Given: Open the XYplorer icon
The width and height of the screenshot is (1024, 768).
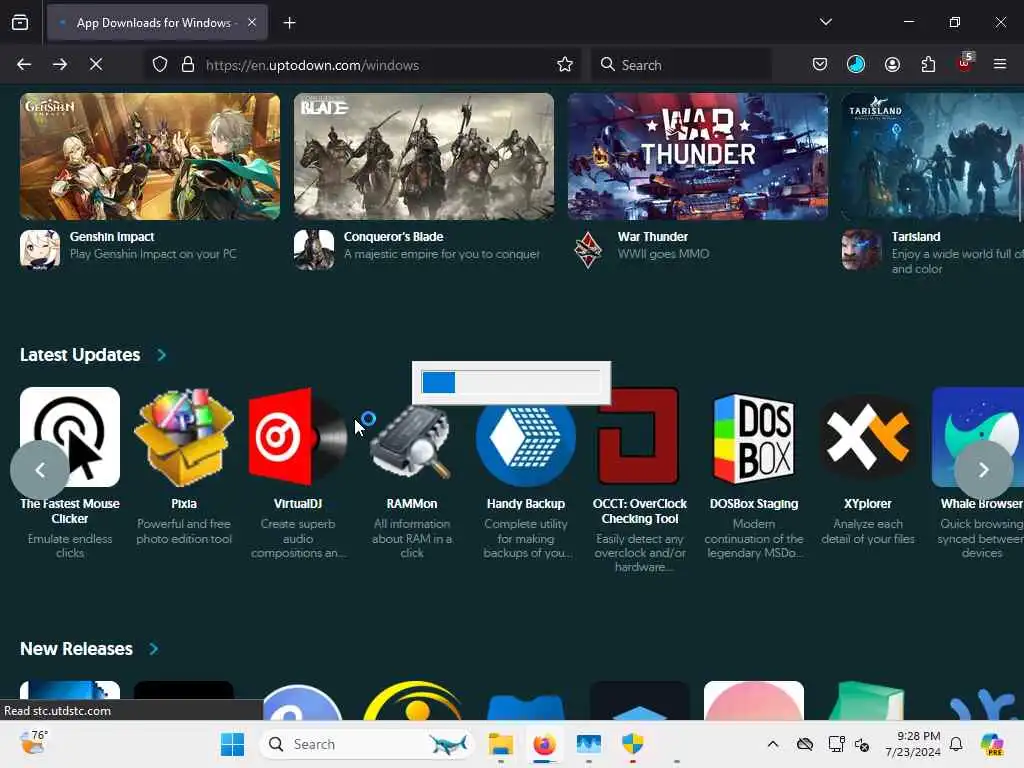Looking at the screenshot, I should click(x=867, y=436).
